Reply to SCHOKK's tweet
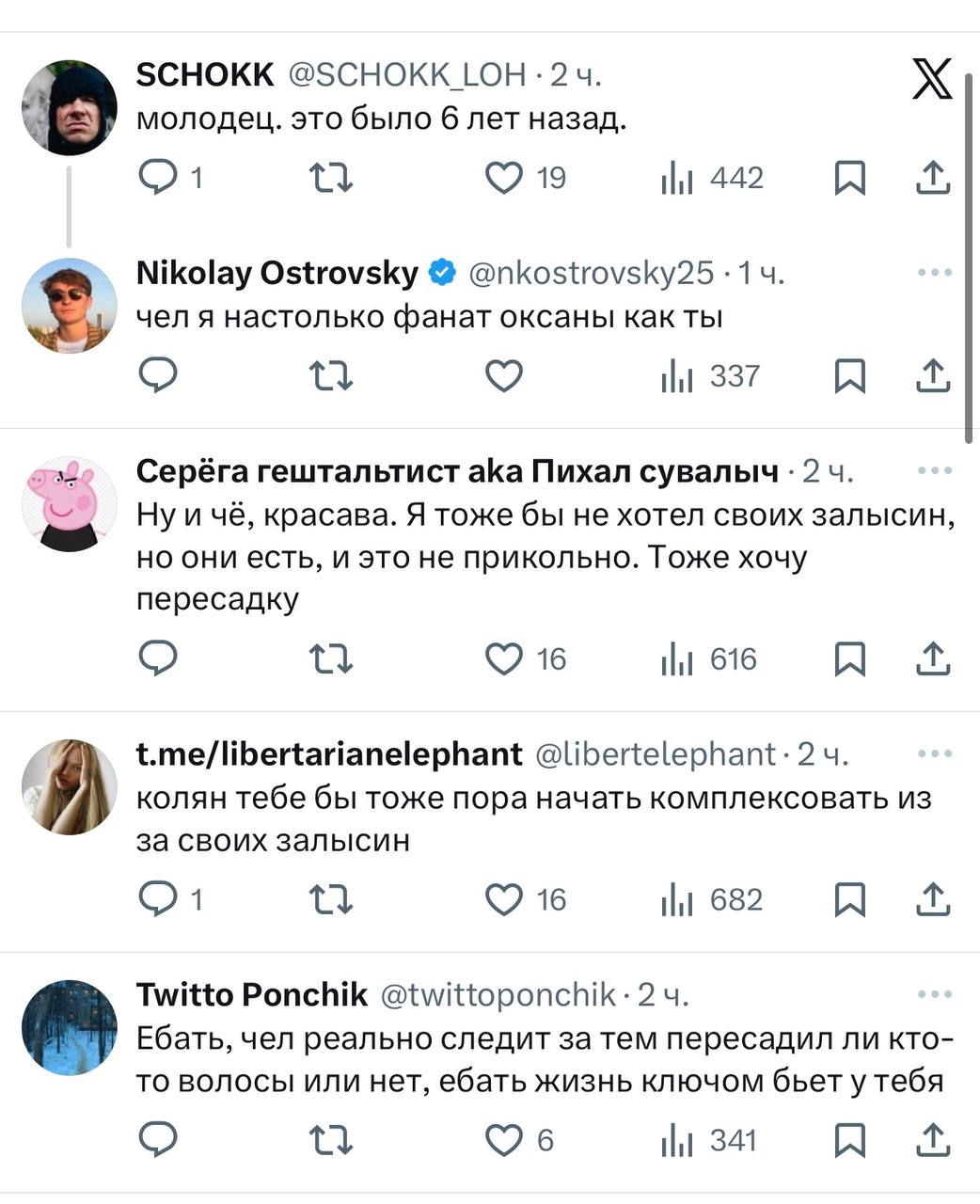The height and width of the screenshot is (1204, 980). click(x=158, y=177)
